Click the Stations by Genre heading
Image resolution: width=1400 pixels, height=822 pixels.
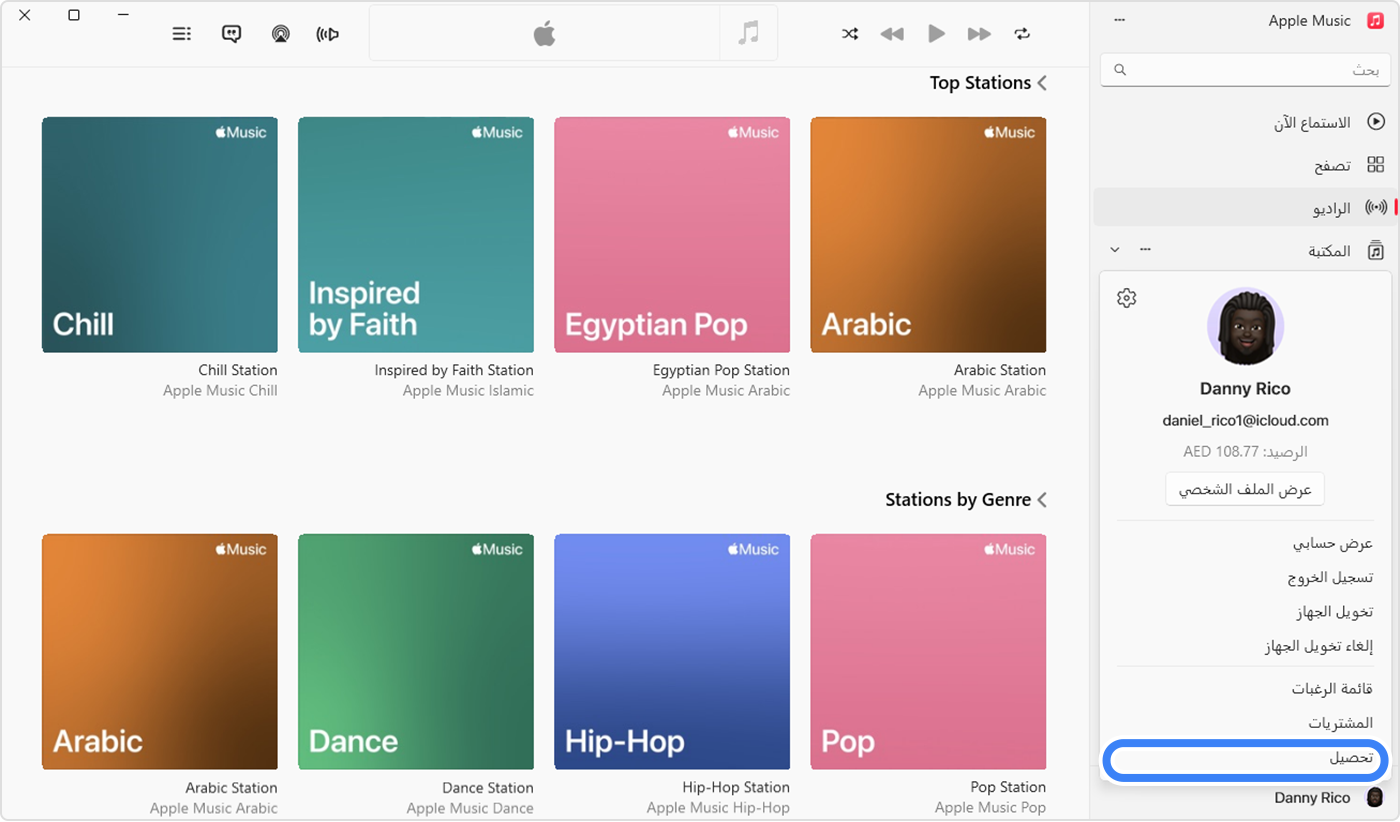click(x=958, y=499)
